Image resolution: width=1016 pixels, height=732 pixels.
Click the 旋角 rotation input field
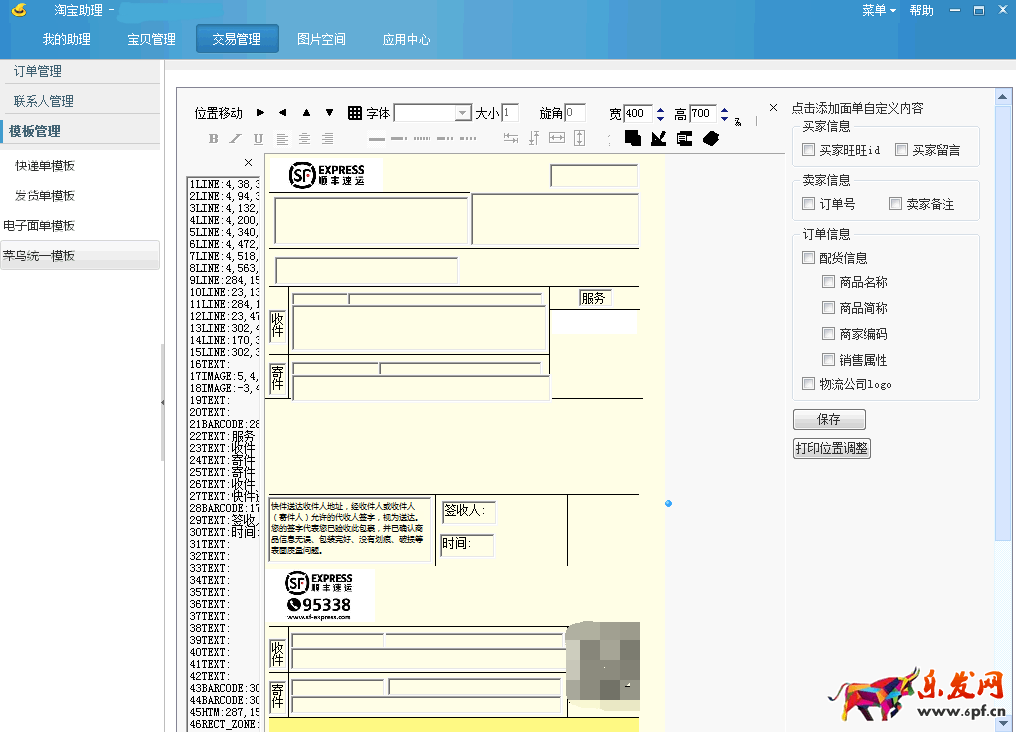[575, 113]
